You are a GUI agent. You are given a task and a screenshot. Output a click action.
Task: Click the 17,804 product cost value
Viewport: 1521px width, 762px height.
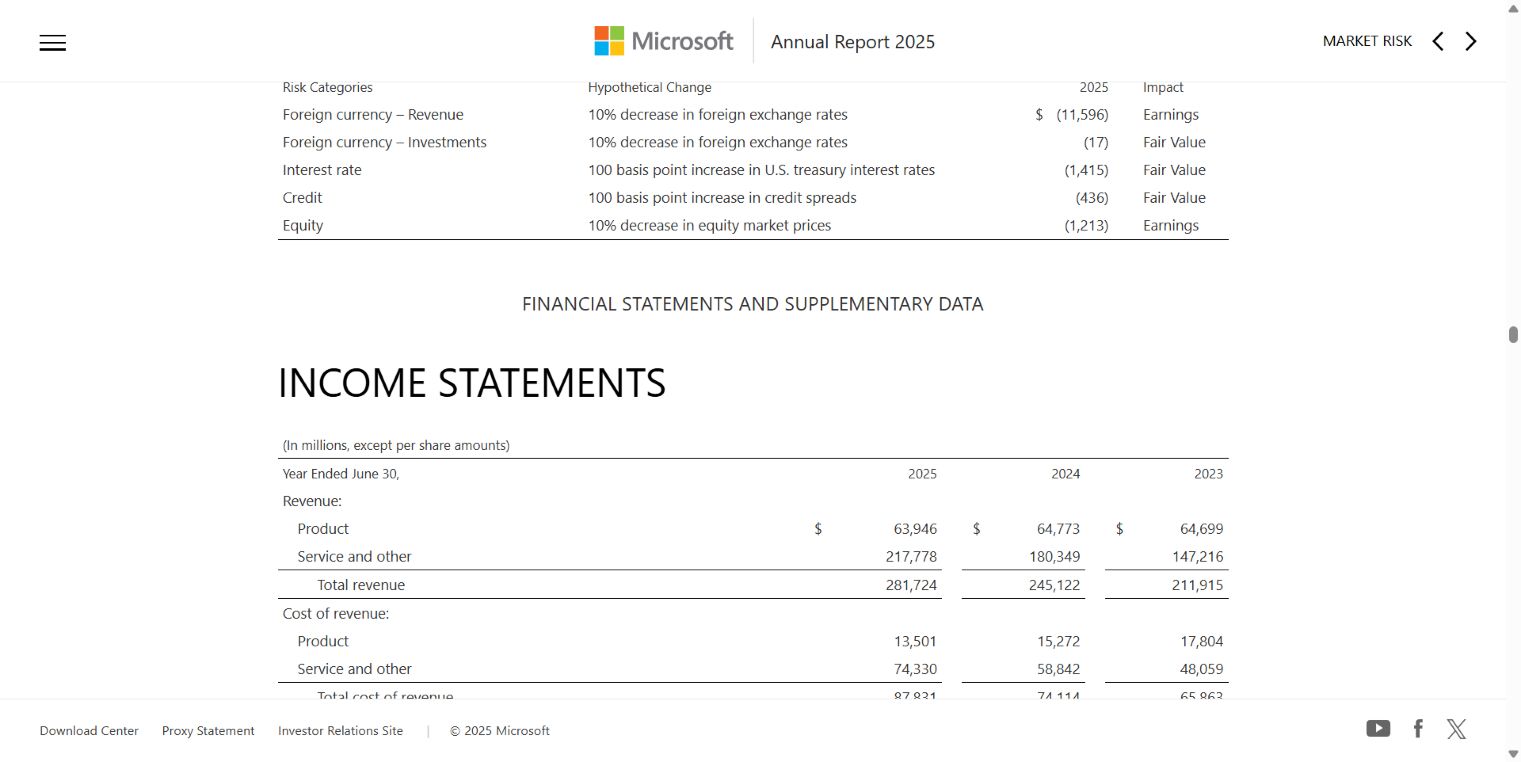pos(1201,642)
